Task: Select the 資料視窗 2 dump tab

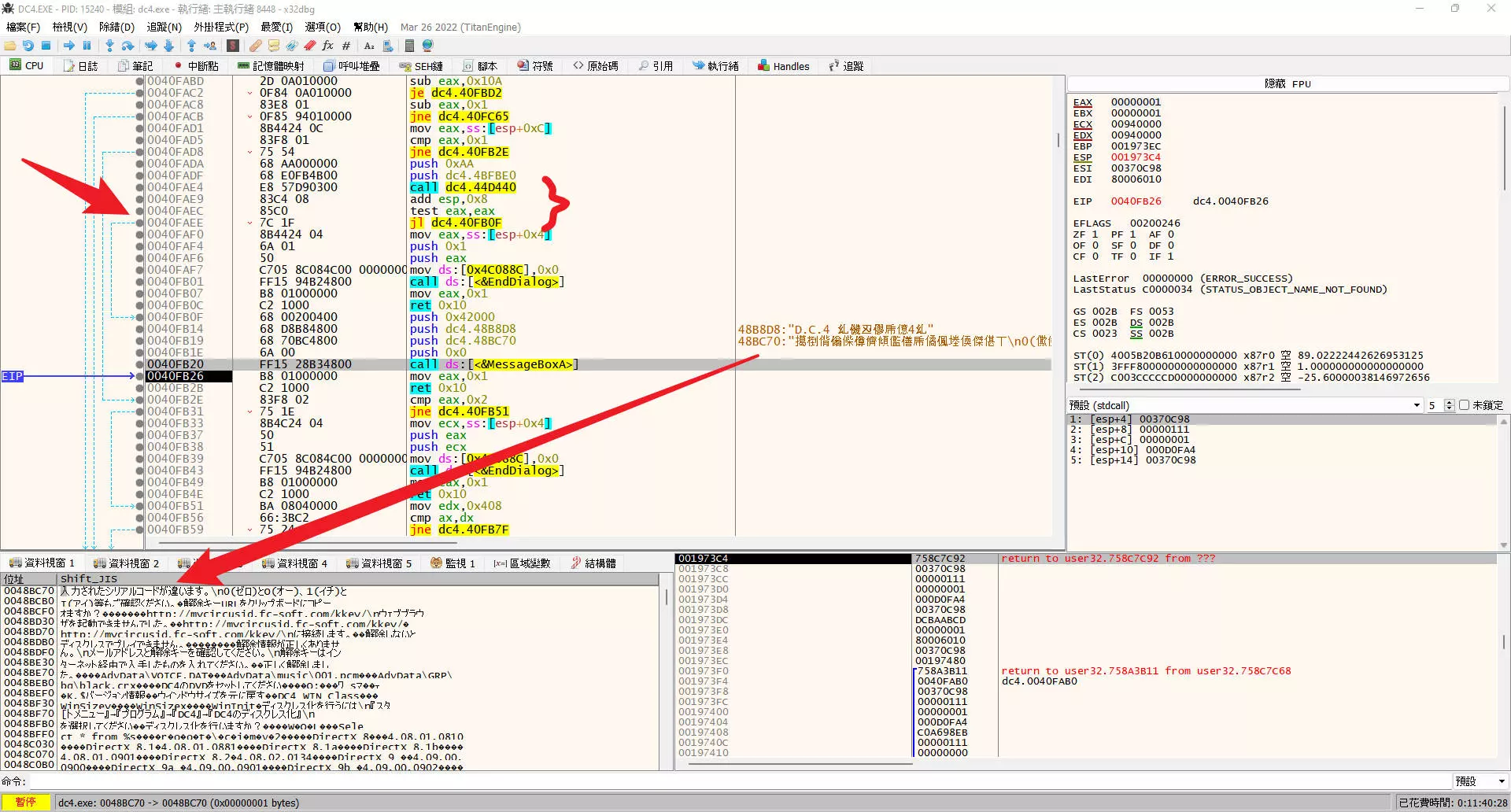Action: point(126,563)
